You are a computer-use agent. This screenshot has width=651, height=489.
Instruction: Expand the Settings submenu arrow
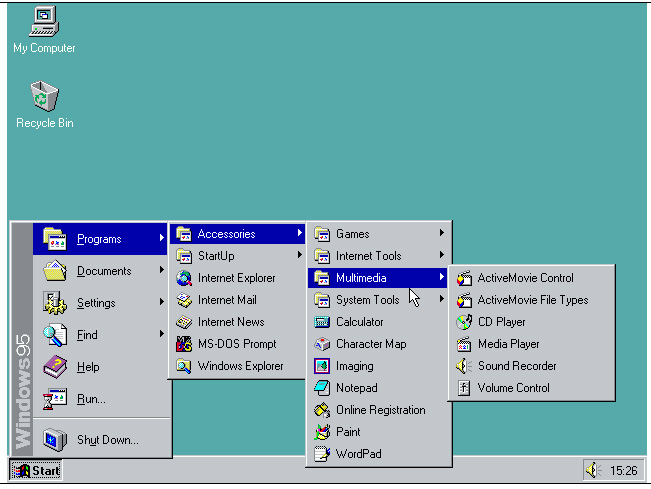[162, 302]
